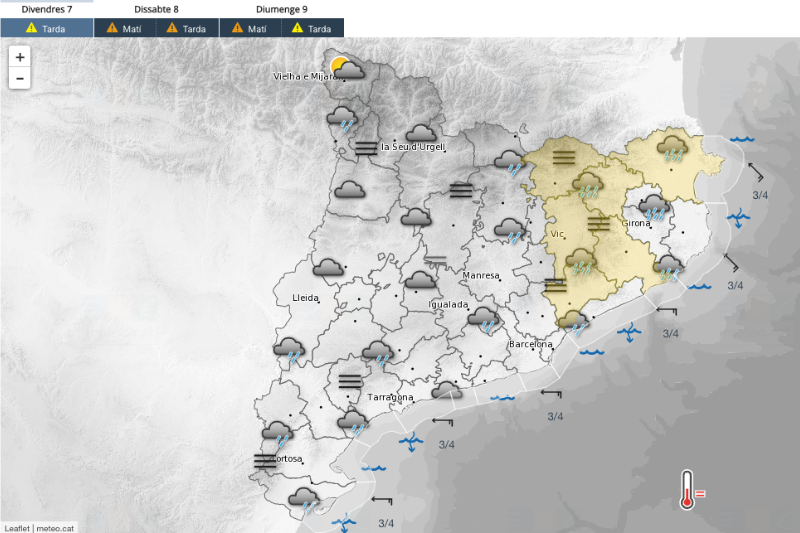Select Divendres 7 Tarda forecast tab
800x533 pixels.
coord(47,29)
